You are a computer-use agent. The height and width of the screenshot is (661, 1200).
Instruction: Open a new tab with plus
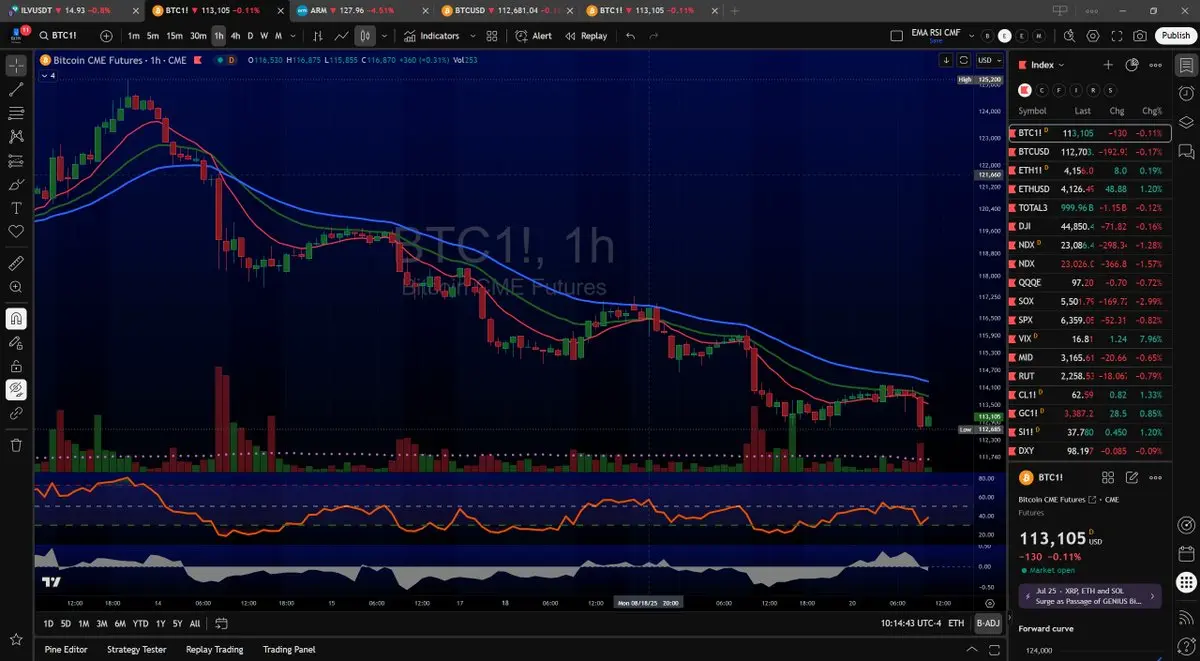click(x=735, y=10)
